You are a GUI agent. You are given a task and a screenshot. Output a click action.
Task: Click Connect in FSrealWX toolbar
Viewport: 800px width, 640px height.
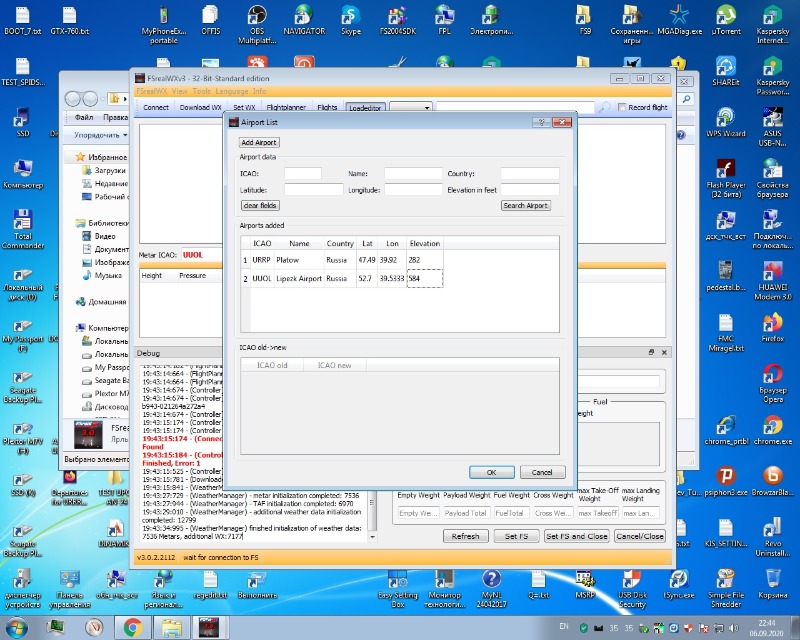[156, 107]
